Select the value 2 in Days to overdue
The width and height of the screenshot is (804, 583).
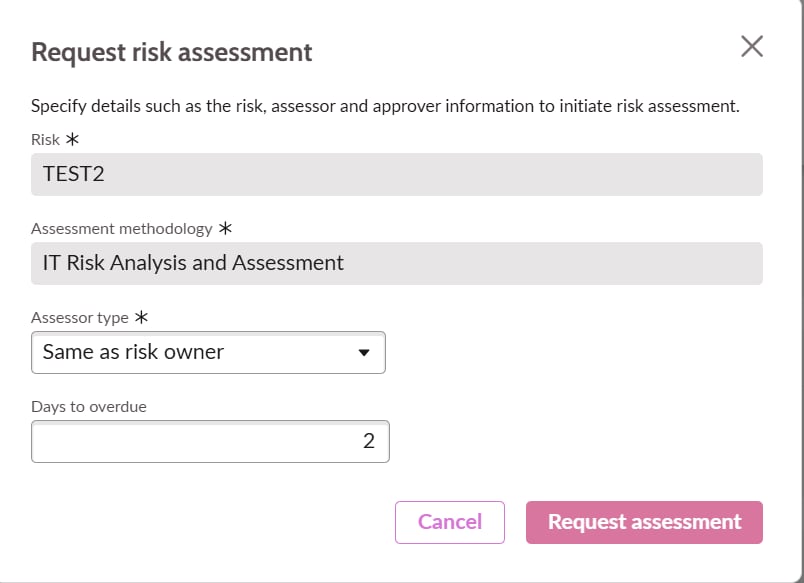click(x=370, y=440)
